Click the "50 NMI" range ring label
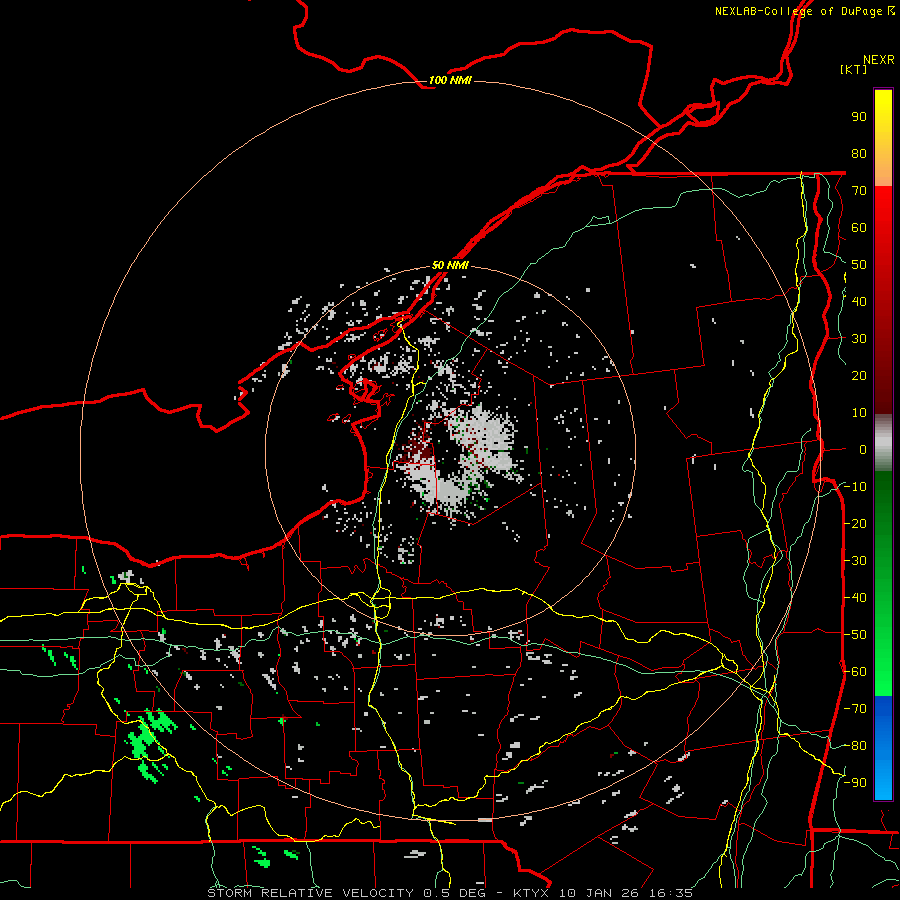The height and width of the screenshot is (900, 900). pyautogui.click(x=450, y=265)
